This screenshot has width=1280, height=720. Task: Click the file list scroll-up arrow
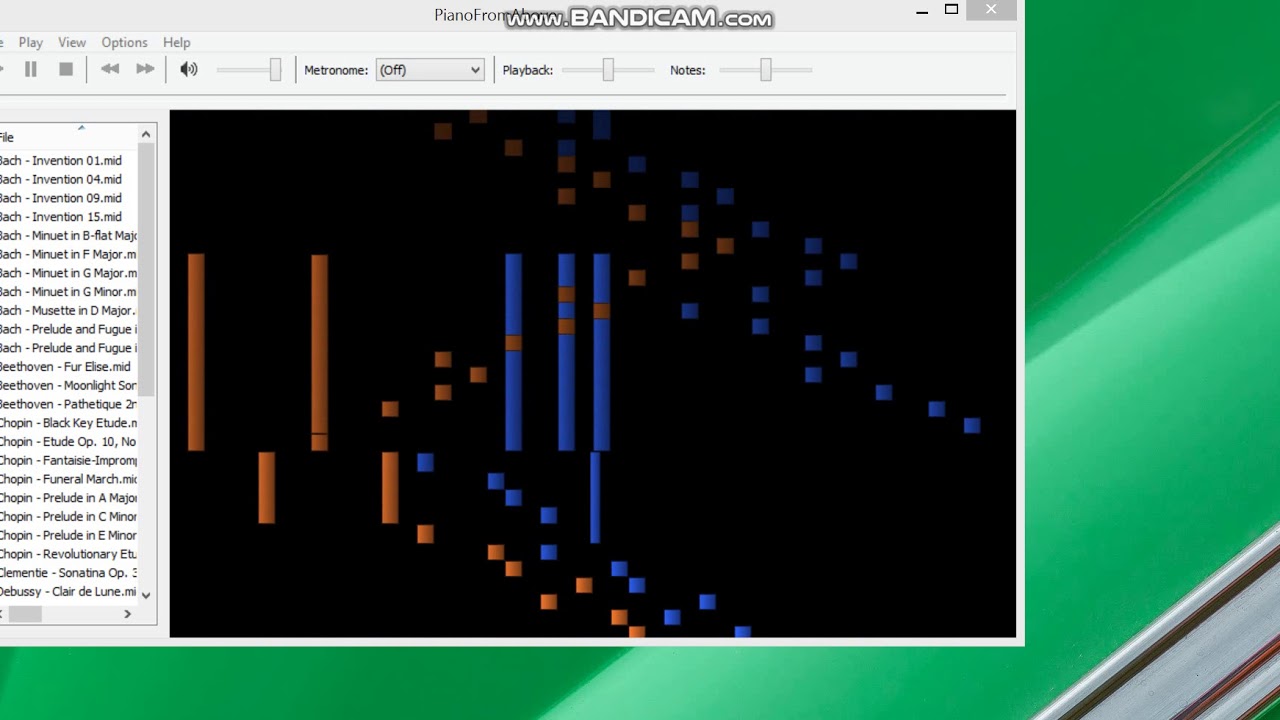pyautogui.click(x=146, y=134)
